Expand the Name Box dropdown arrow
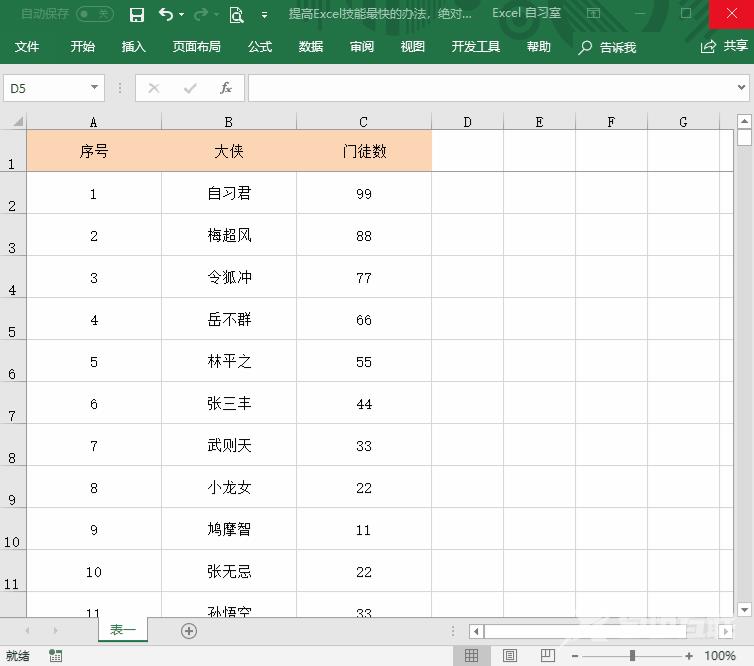Screen dimensions: 754x666 click(95, 88)
